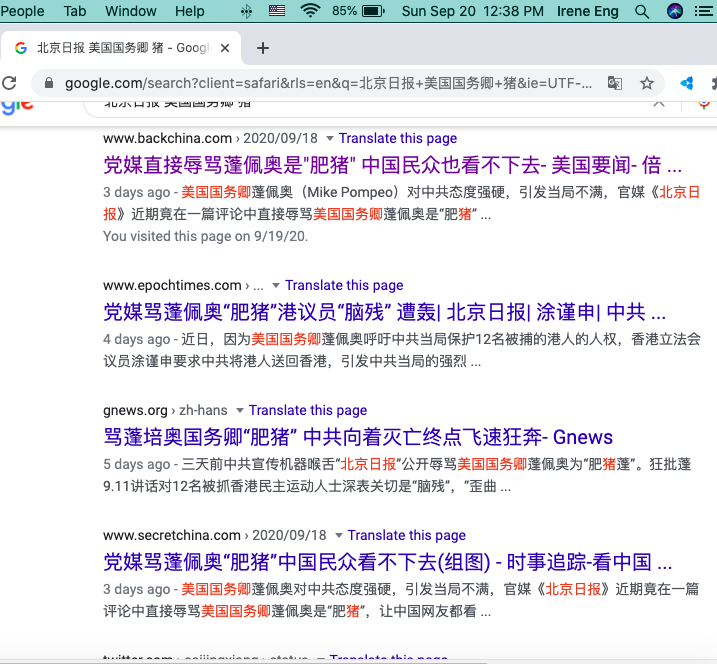Open the Gnews result headline link
Screen dimensions: 717x664
point(358,437)
